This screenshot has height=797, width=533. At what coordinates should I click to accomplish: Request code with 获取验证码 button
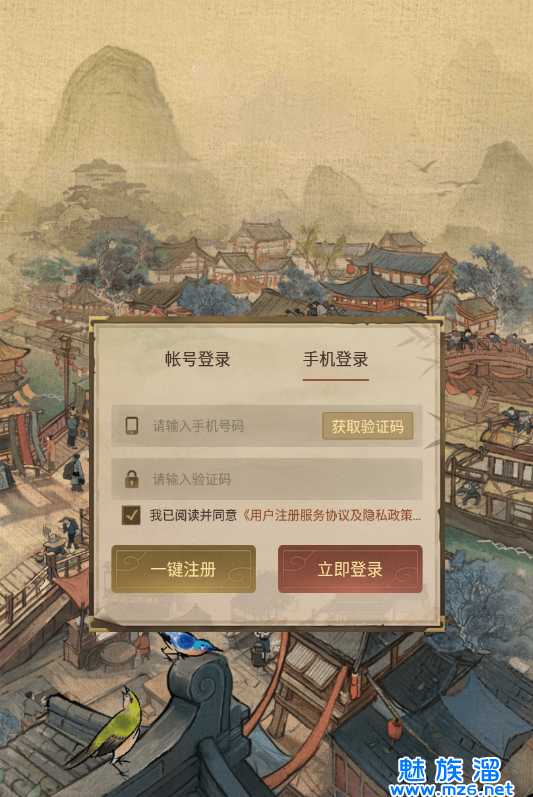pos(367,426)
